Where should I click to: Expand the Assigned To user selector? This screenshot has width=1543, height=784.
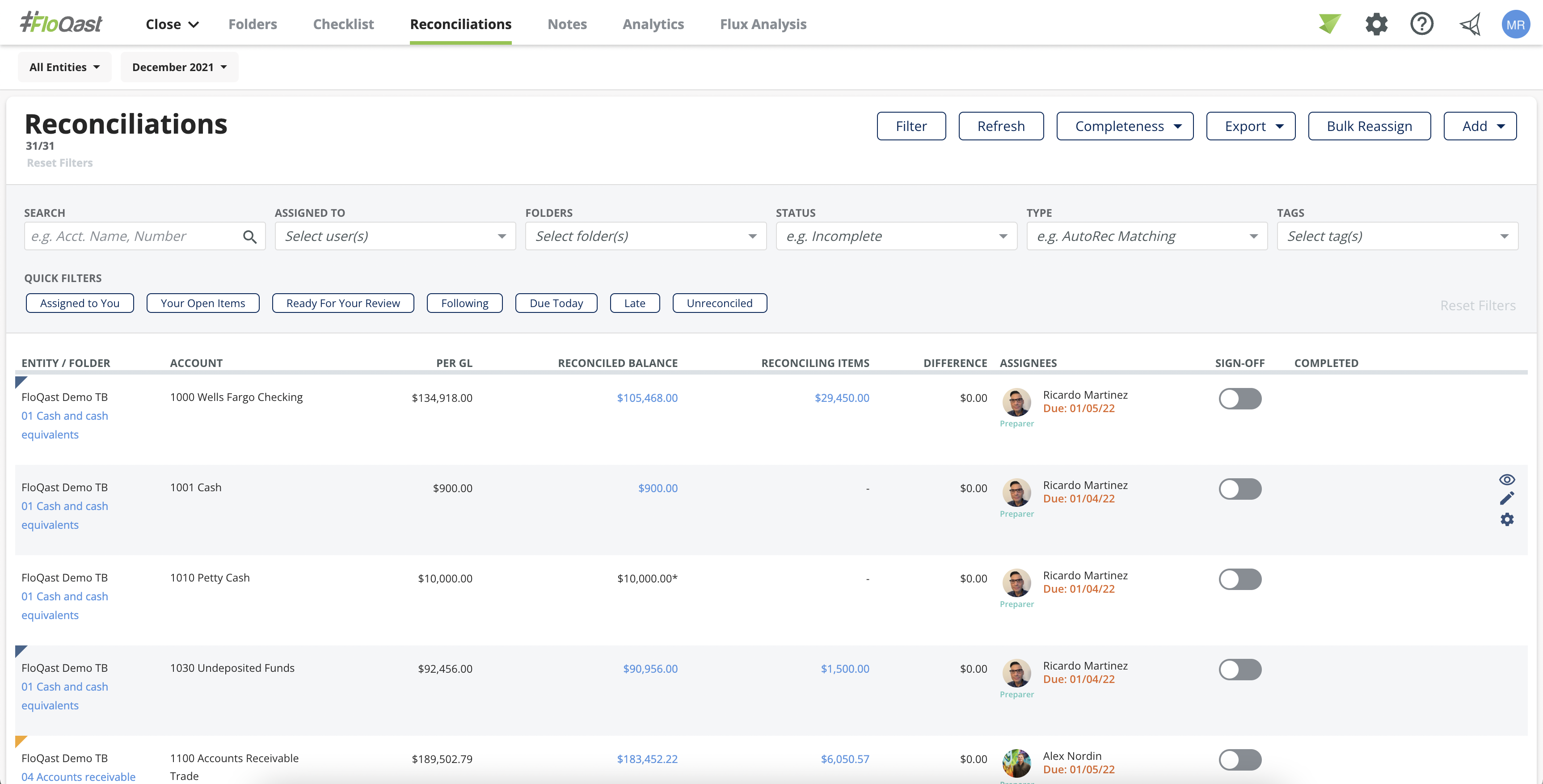coord(395,236)
